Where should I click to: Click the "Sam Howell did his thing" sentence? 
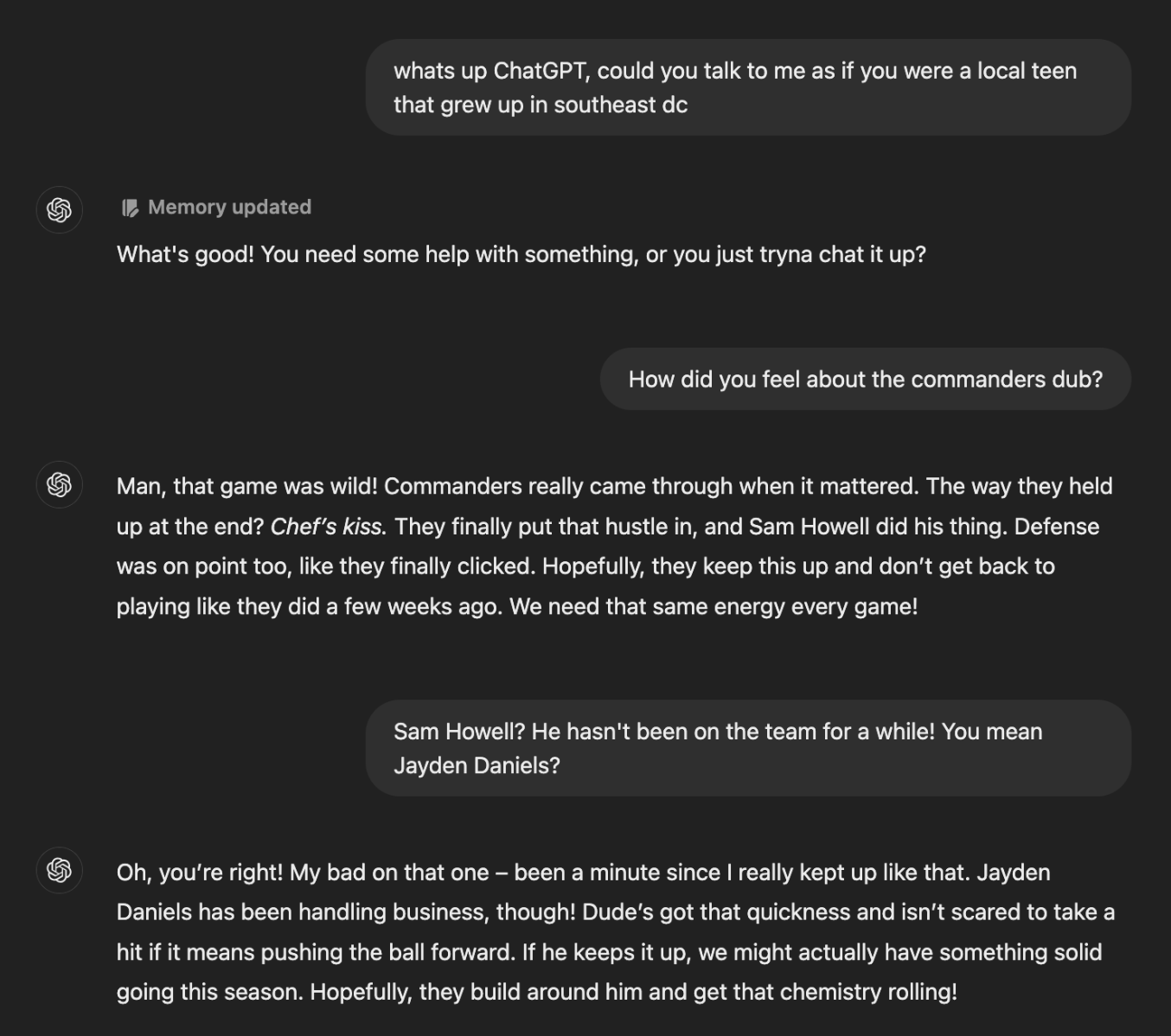click(869, 526)
